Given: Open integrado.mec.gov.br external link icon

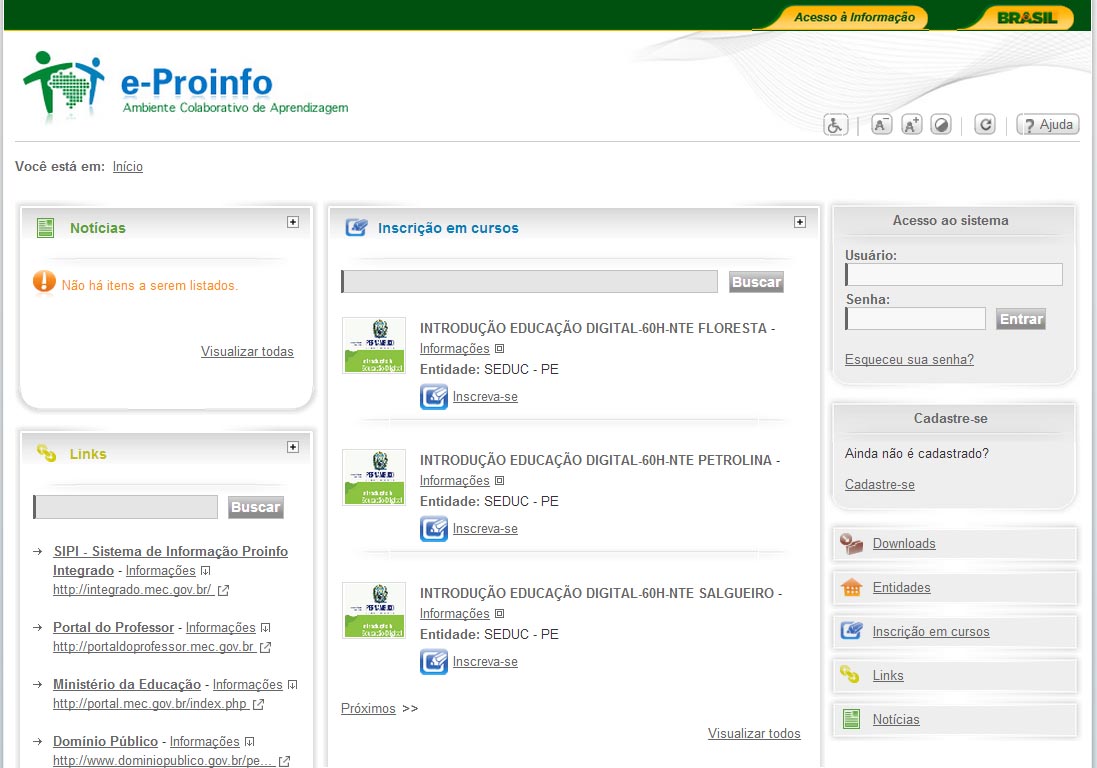Looking at the screenshot, I should (223, 590).
